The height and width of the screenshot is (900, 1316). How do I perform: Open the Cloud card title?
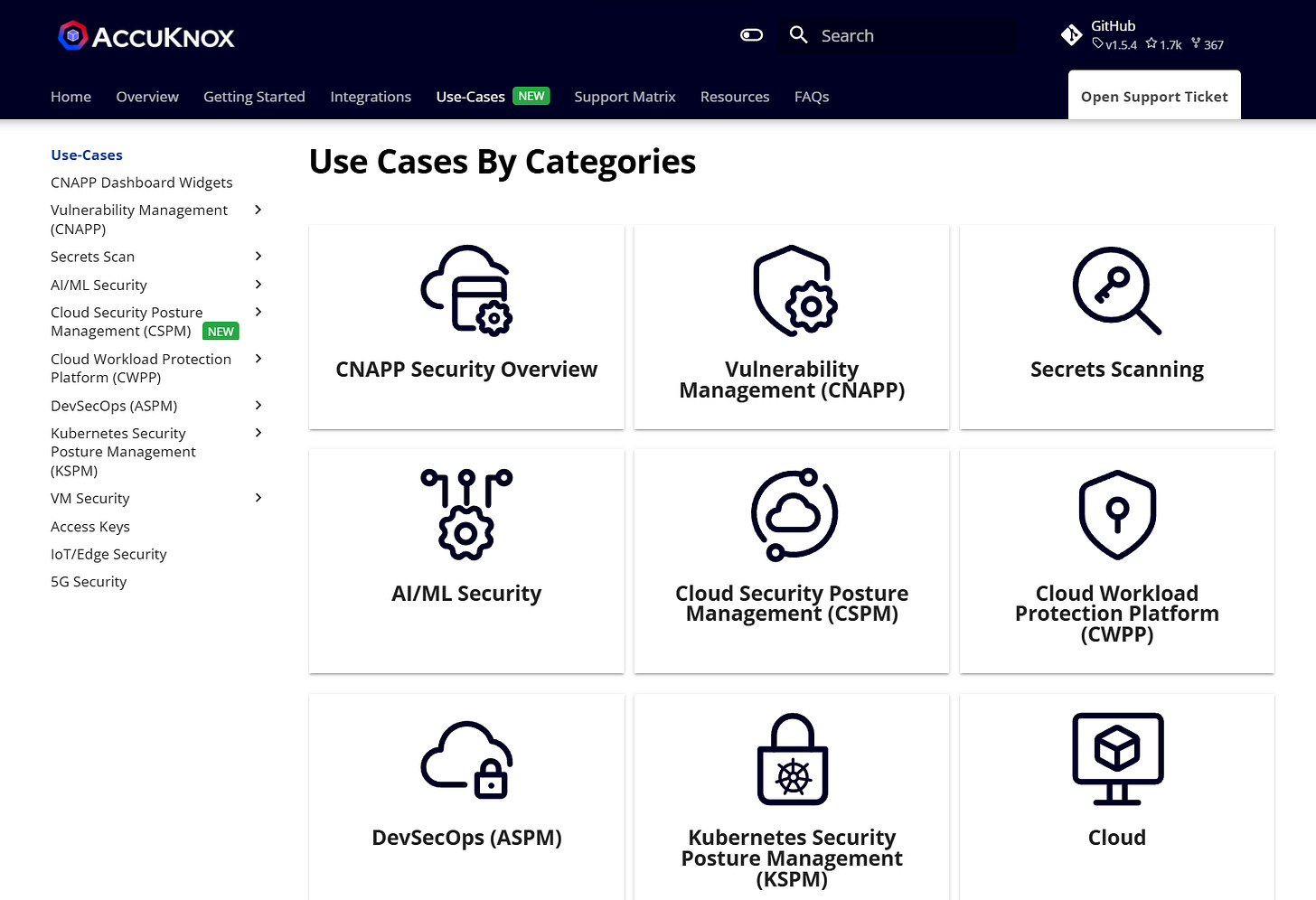coord(1117,838)
